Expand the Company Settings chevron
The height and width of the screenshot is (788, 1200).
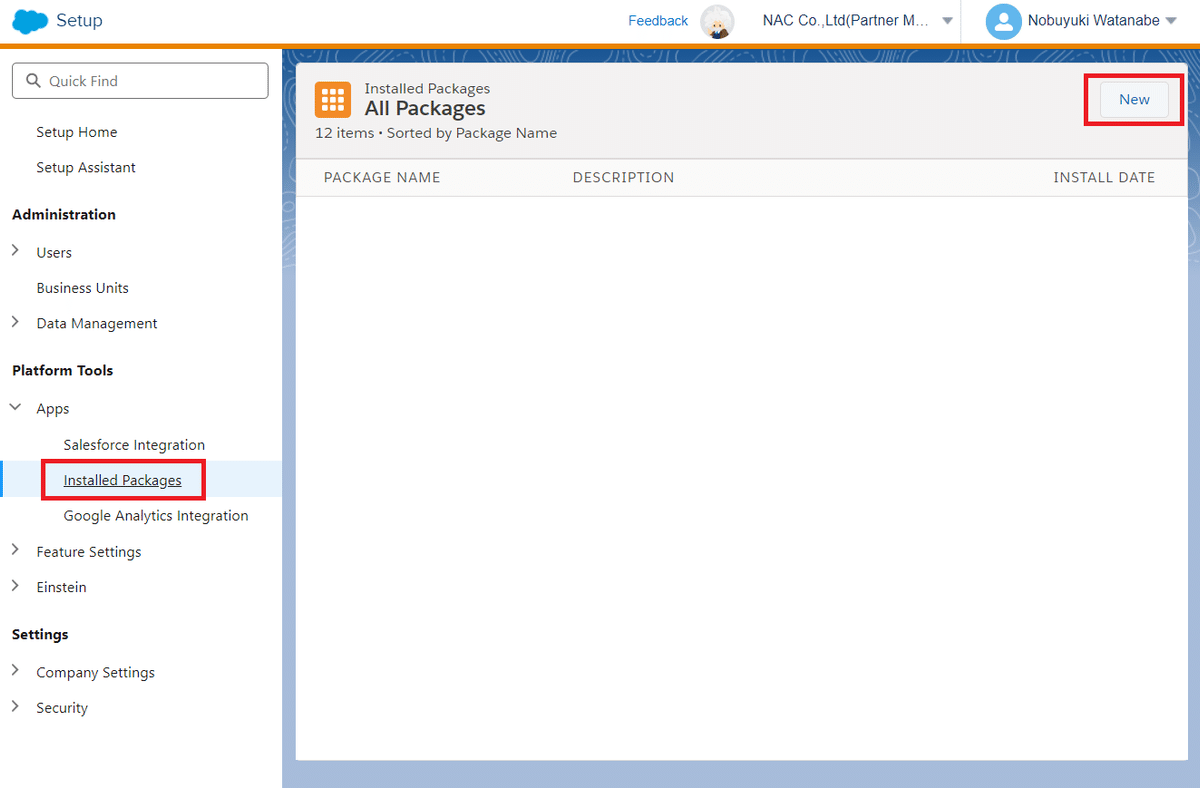tap(15, 671)
